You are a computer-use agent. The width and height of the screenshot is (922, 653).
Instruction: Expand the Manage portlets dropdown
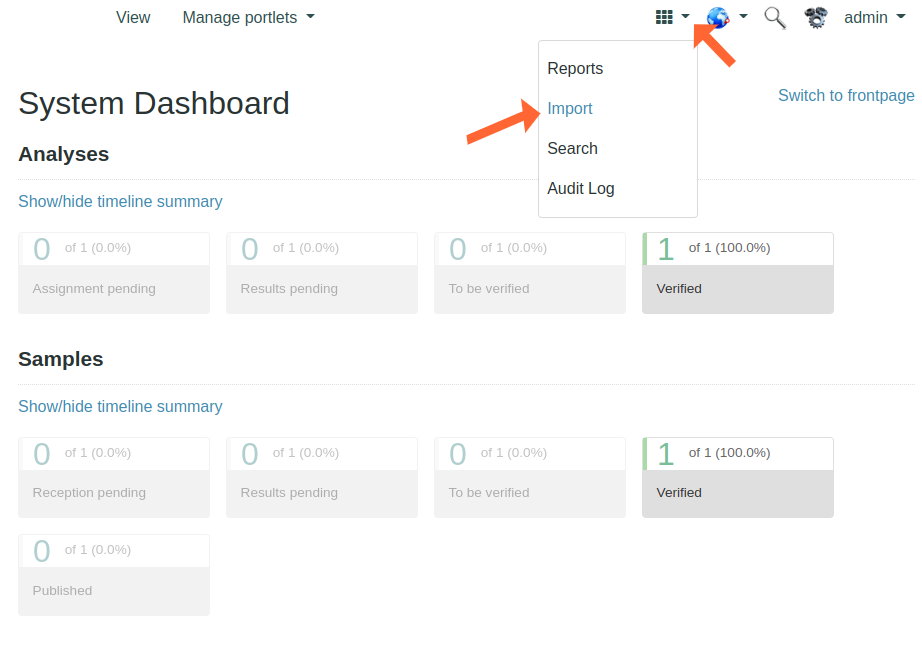pyautogui.click(x=248, y=17)
